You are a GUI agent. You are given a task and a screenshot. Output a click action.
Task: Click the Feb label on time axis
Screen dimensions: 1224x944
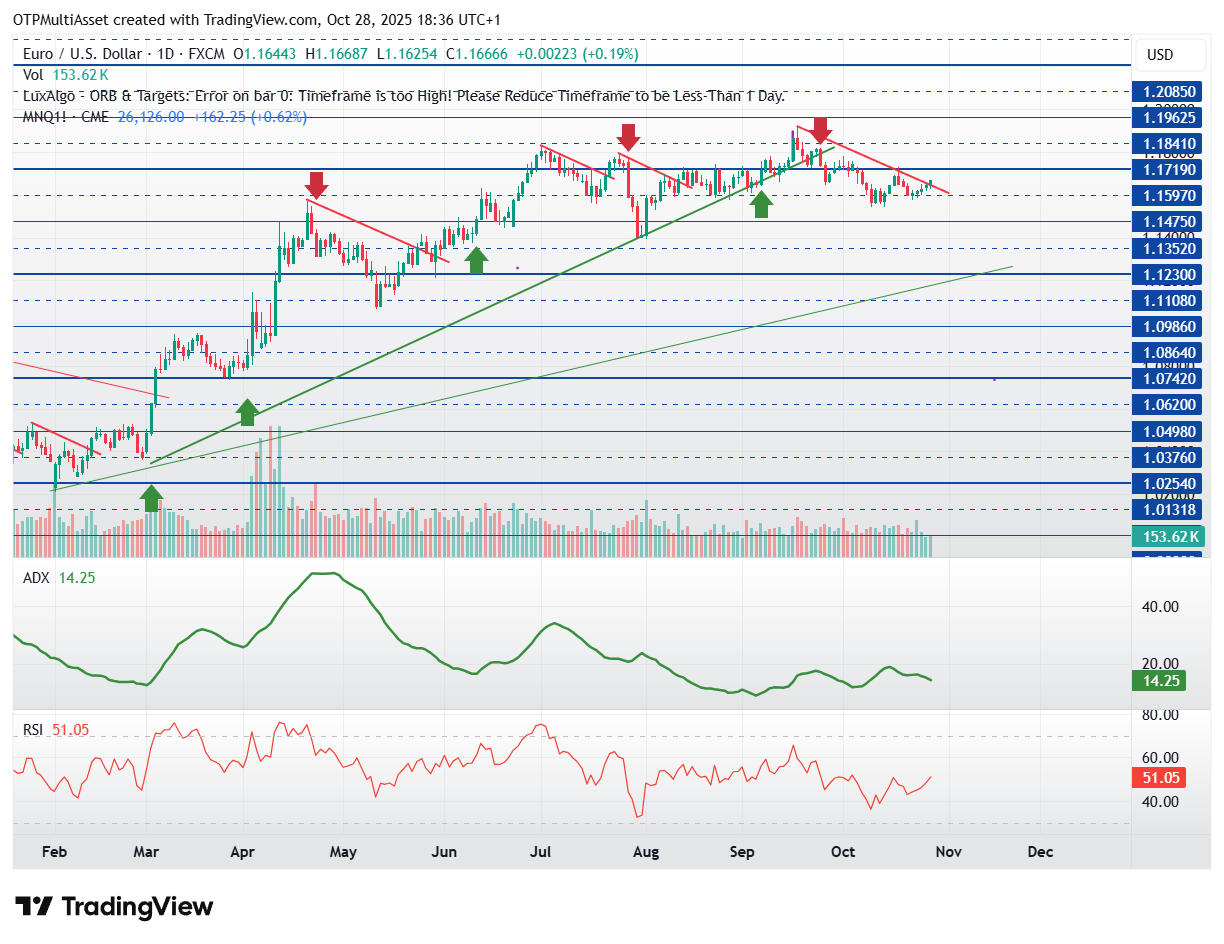click(x=55, y=852)
